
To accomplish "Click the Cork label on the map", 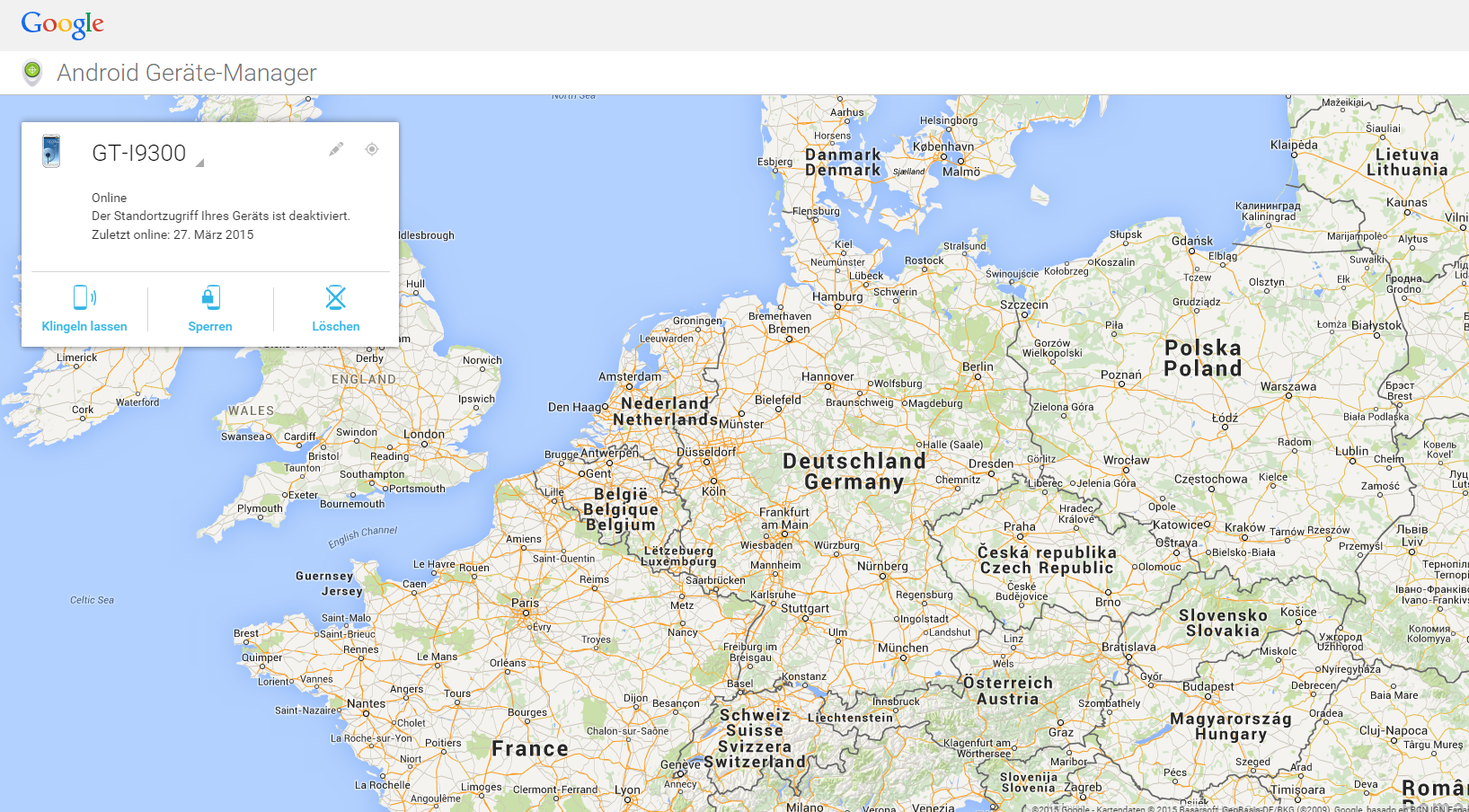I will 83,410.
